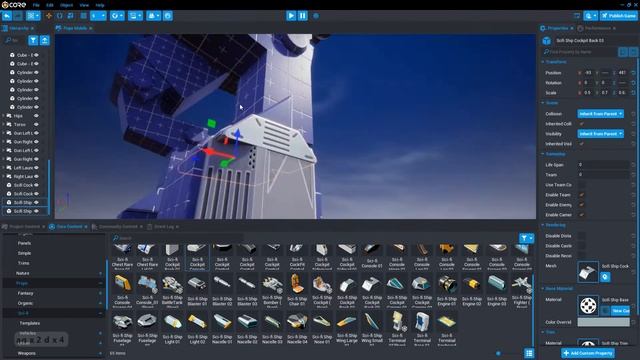
Task: Open the Visibility dropdown
Action: (x=600, y=134)
